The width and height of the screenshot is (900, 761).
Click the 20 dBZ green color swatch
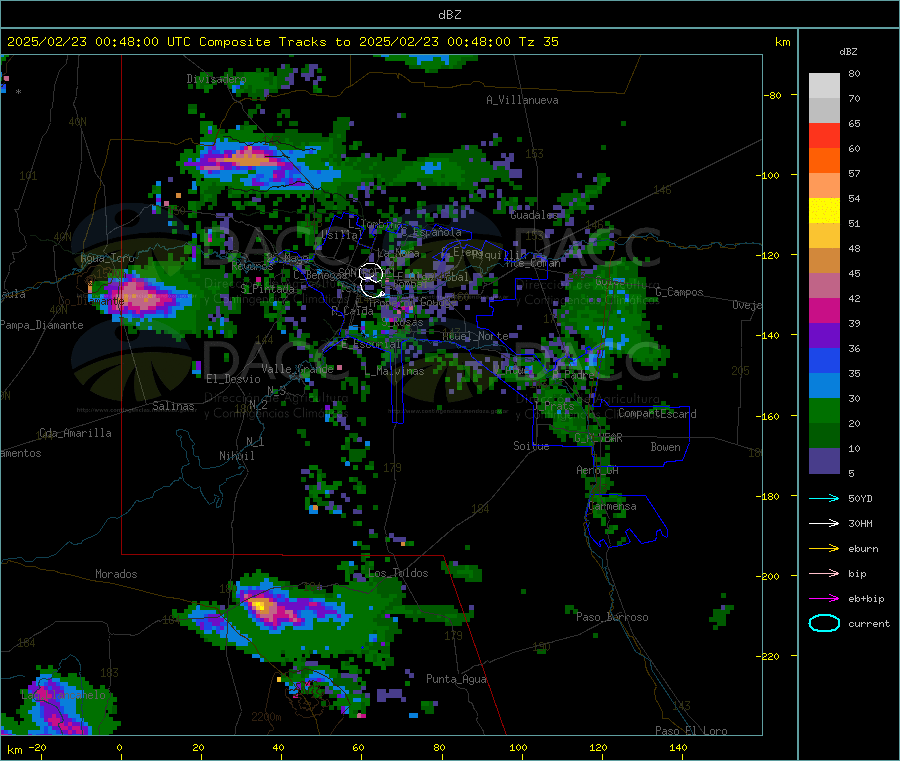pyautogui.click(x=824, y=410)
